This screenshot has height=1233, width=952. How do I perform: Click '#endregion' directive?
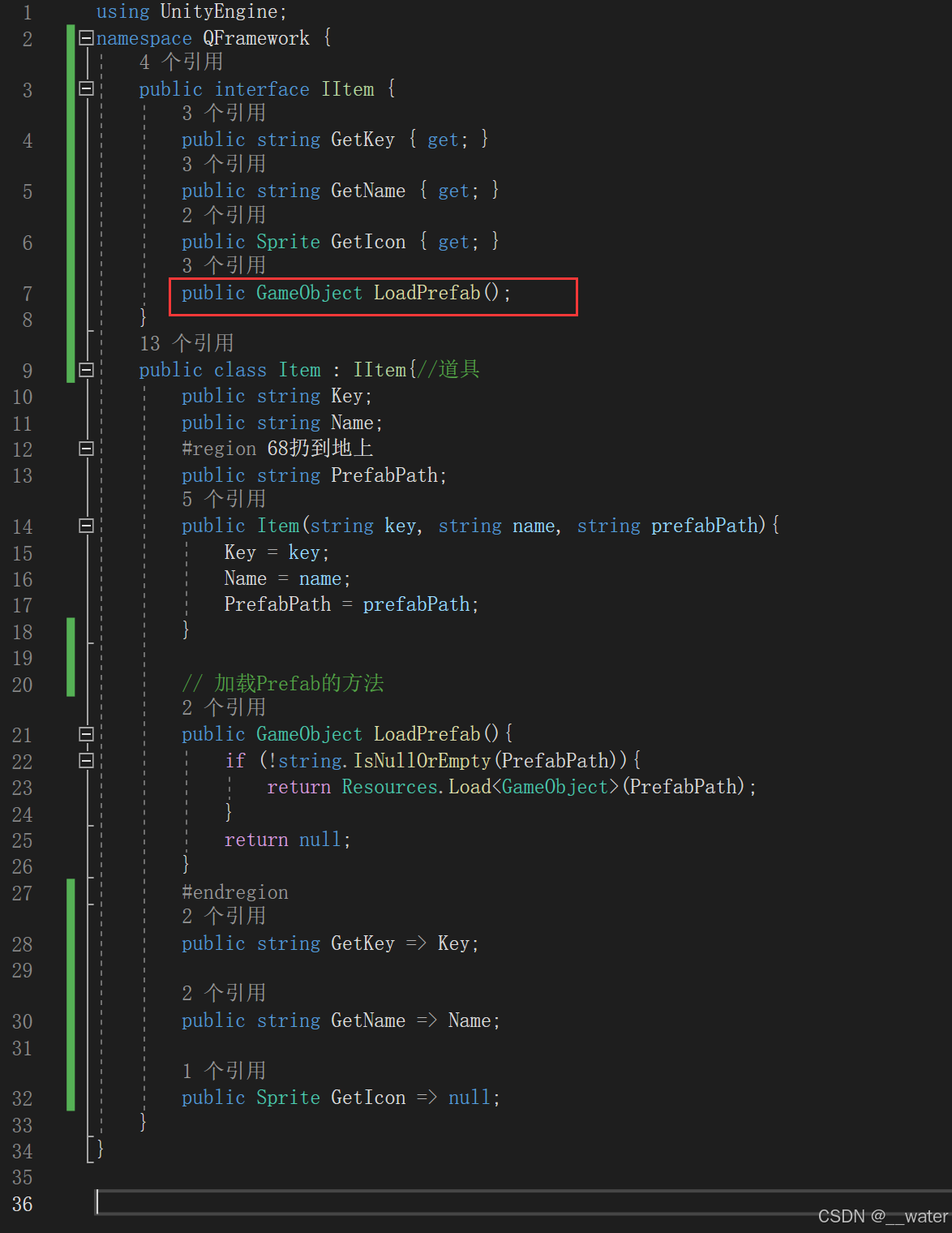235,892
